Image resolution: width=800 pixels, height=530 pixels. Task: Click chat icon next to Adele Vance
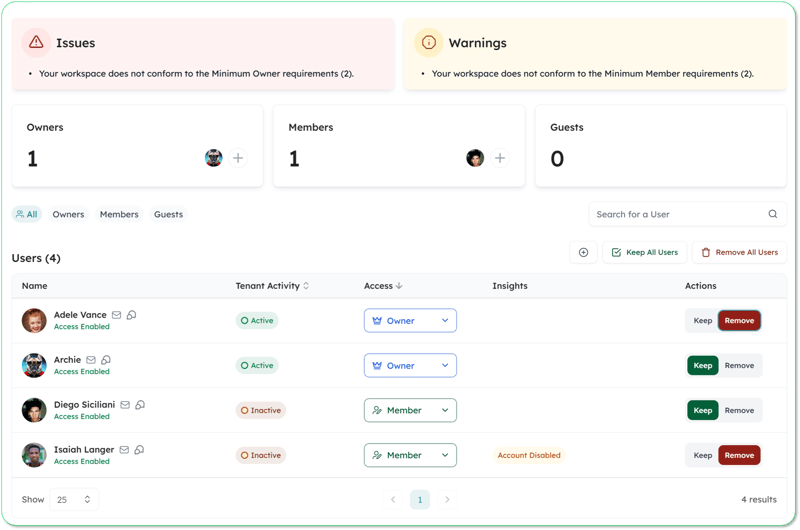132,315
